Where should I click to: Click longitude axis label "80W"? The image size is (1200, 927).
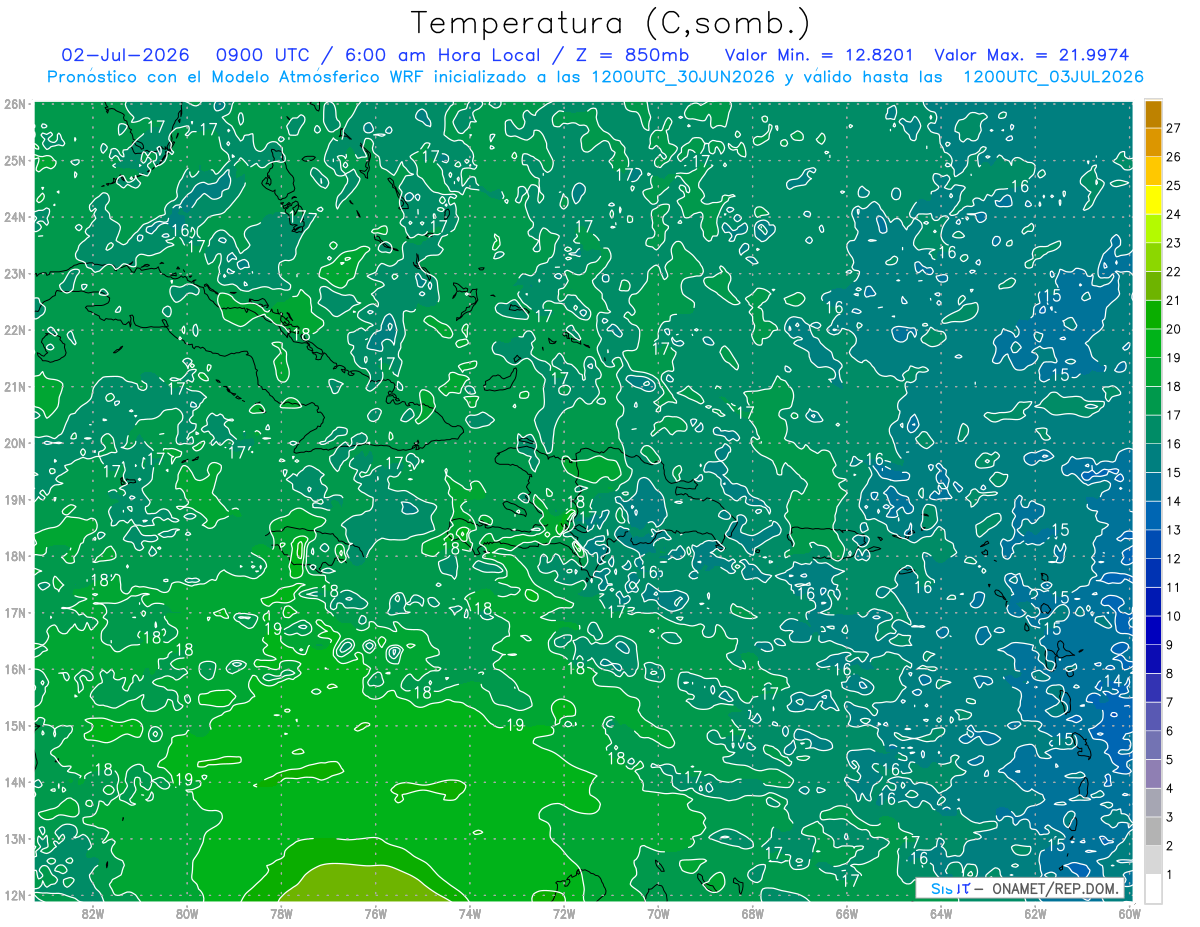[x=187, y=913]
